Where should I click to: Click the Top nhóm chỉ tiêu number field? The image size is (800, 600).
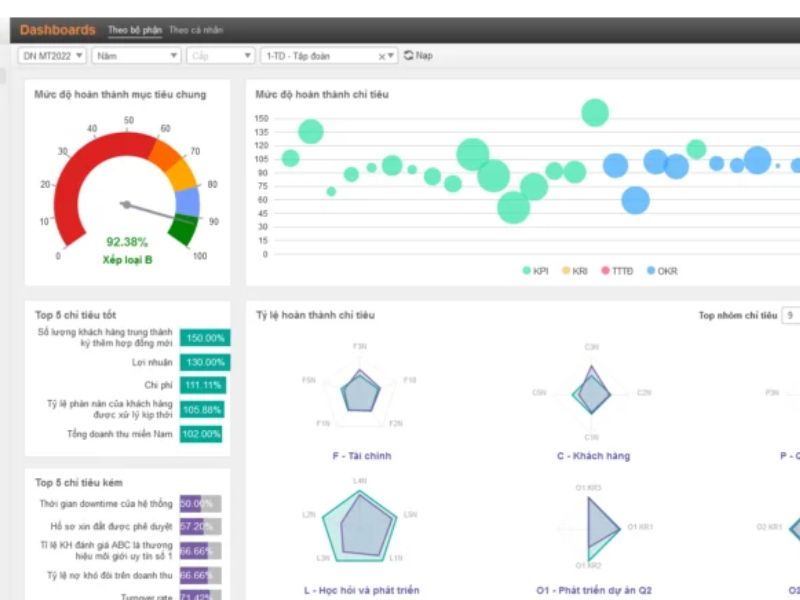point(790,316)
